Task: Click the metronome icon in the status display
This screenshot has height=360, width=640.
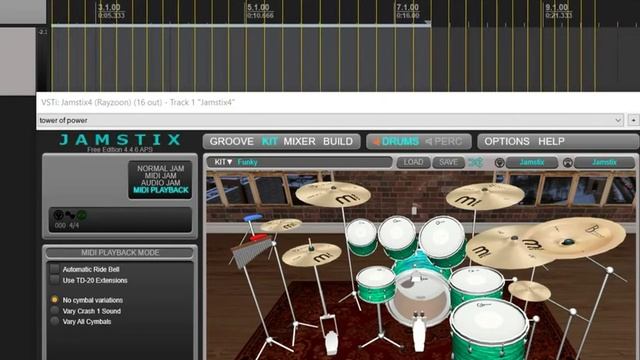Action: [58, 214]
